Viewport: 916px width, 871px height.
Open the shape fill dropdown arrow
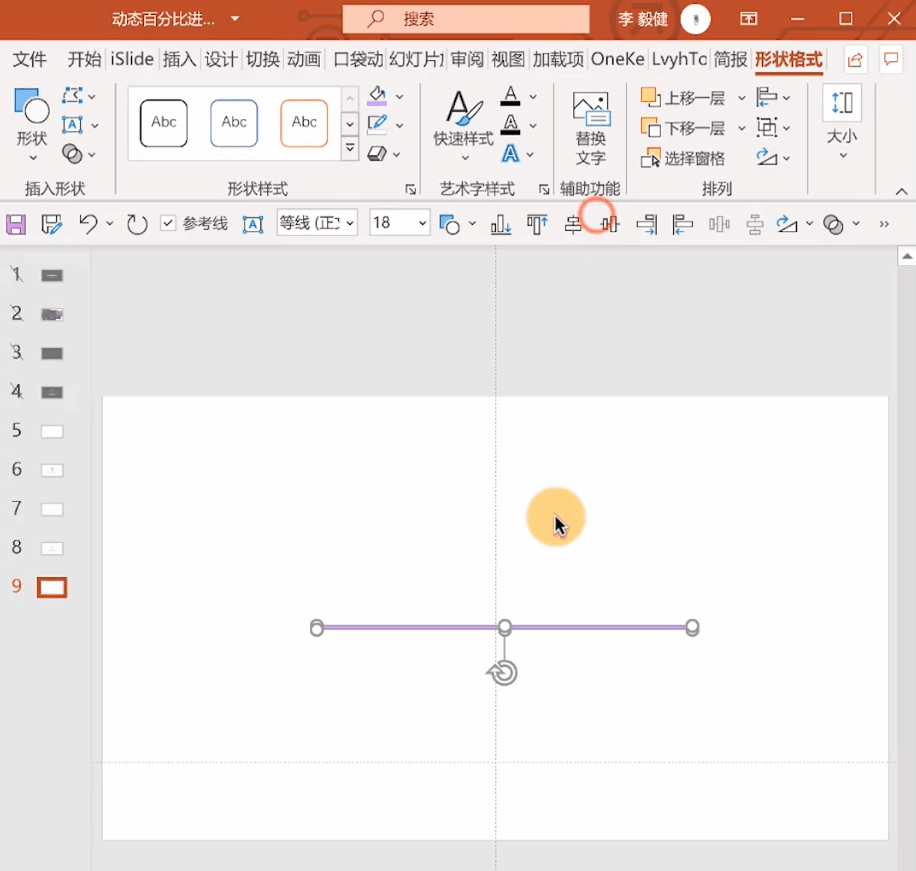click(400, 96)
